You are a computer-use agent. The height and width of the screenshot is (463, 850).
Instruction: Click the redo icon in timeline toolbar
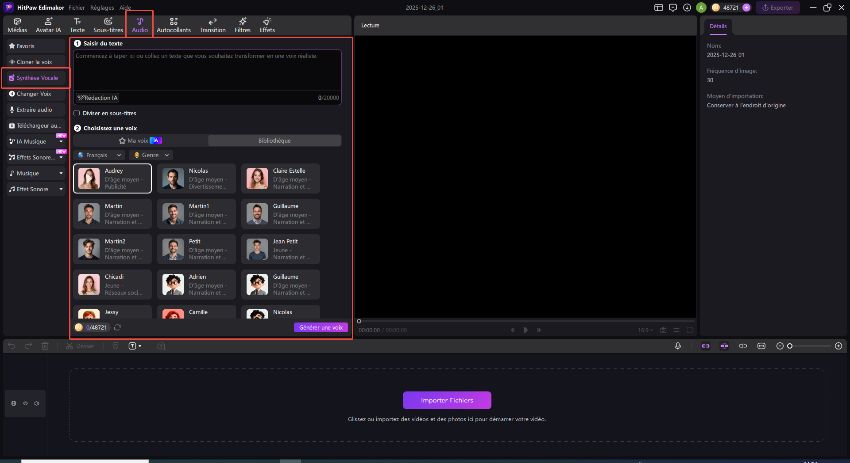(x=28, y=346)
